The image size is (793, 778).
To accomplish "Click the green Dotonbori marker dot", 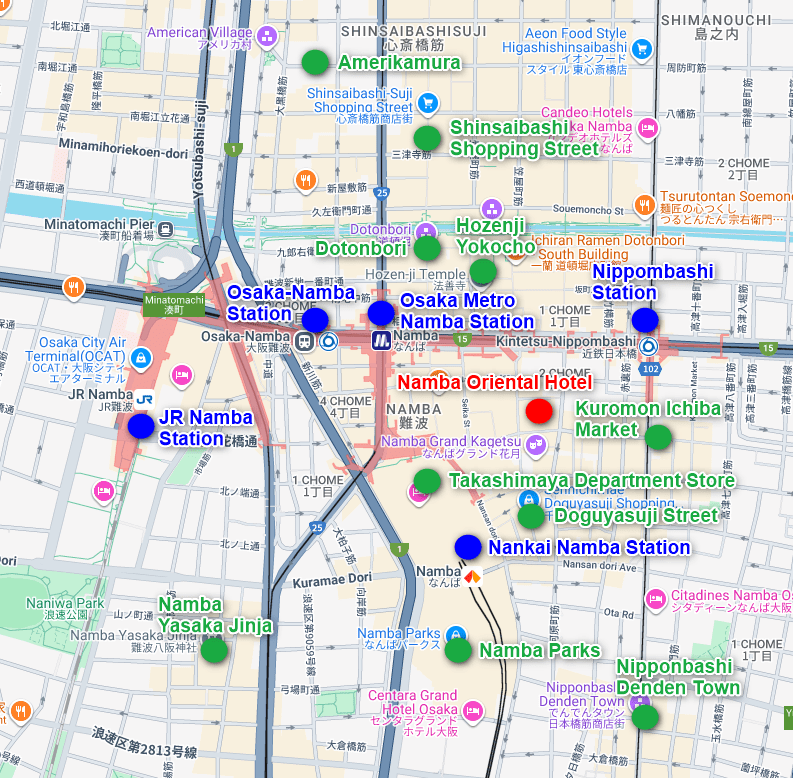I will 427,248.
